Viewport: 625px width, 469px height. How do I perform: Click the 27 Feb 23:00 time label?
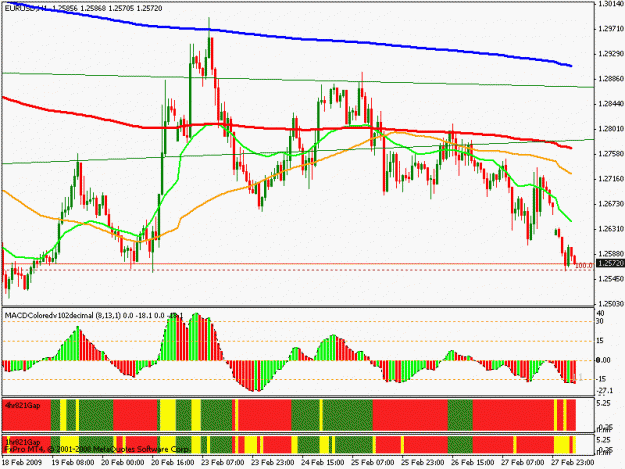point(573,463)
